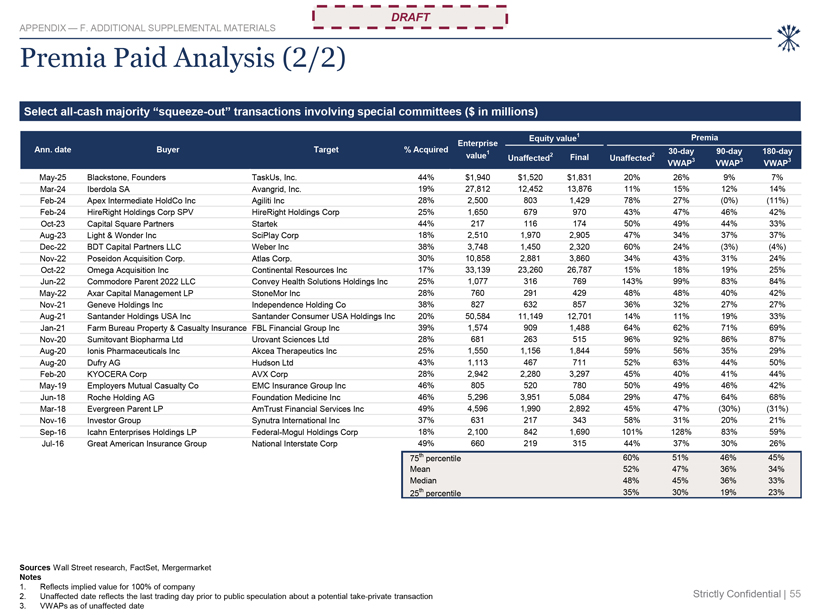Select buyer 'Icahn Enterprises Holdings LP'
820x615 pixels.
142,432
